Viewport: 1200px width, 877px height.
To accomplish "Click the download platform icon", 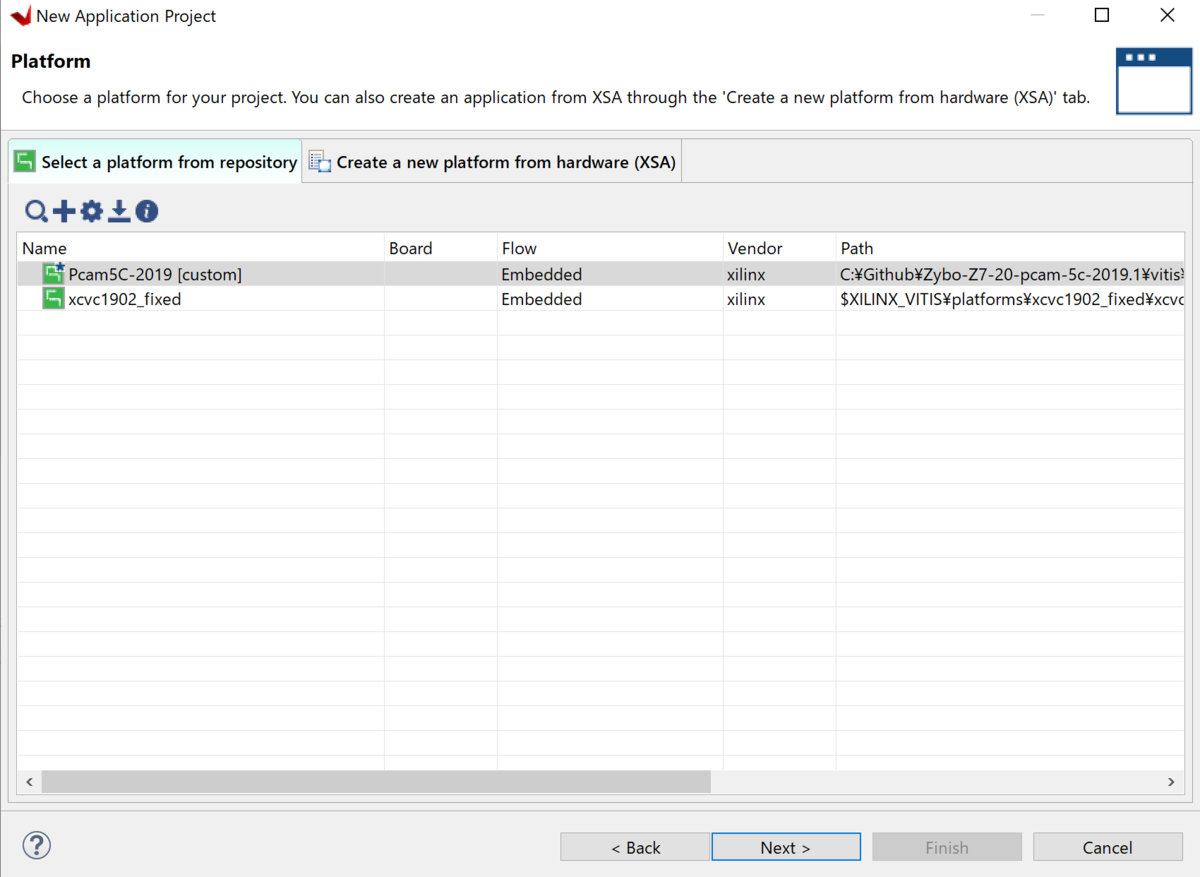I will (119, 211).
